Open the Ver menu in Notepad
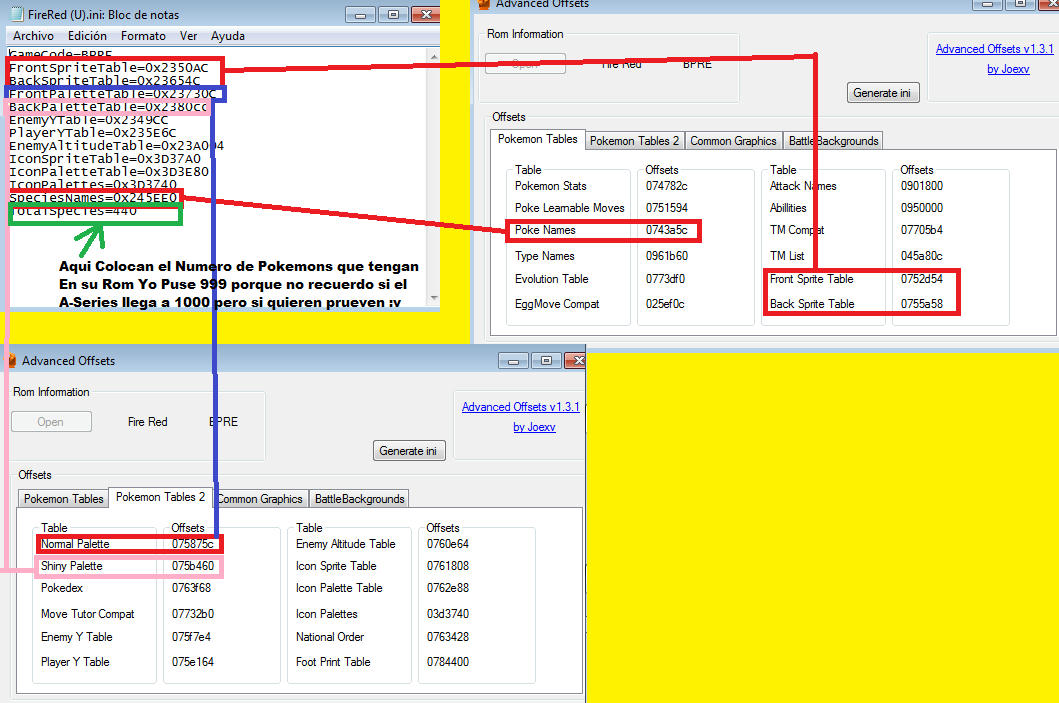This screenshot has height=703, width=1059. tap(188, 36)
